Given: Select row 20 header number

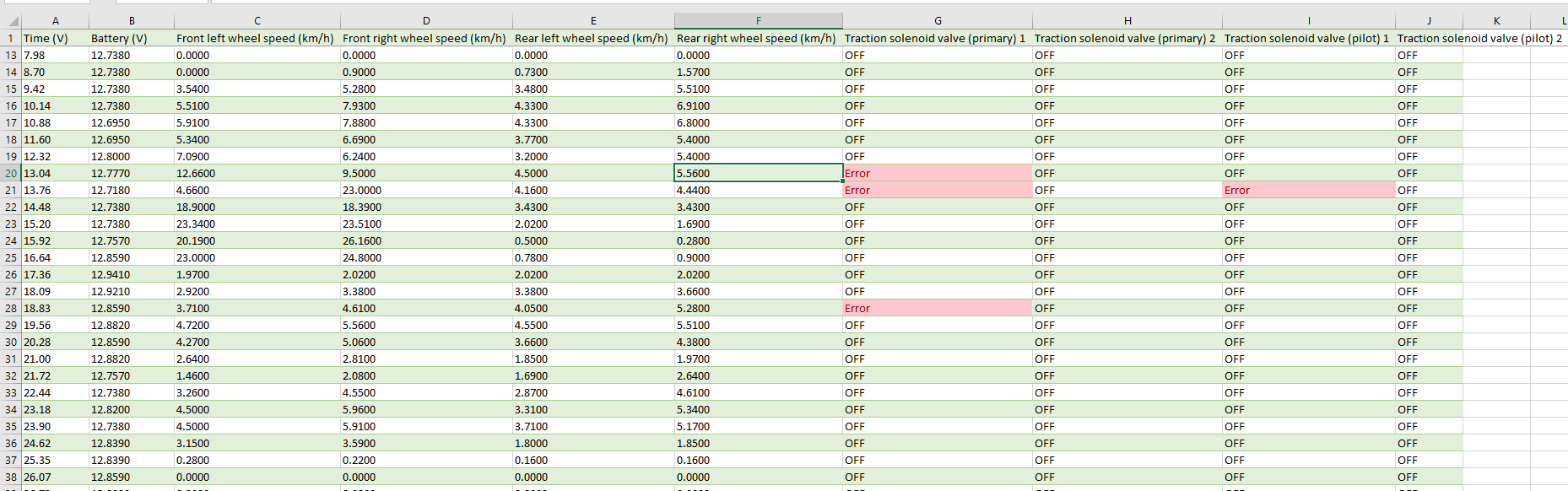Looking at the screenshot, I should tap(11, 173).
